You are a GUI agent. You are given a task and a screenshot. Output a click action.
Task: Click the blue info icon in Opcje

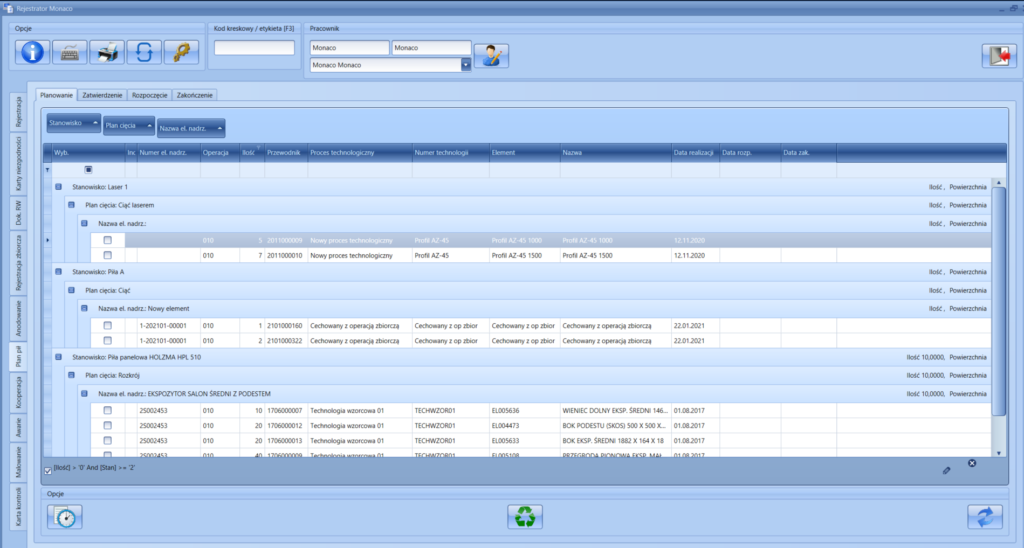[32, 53]
